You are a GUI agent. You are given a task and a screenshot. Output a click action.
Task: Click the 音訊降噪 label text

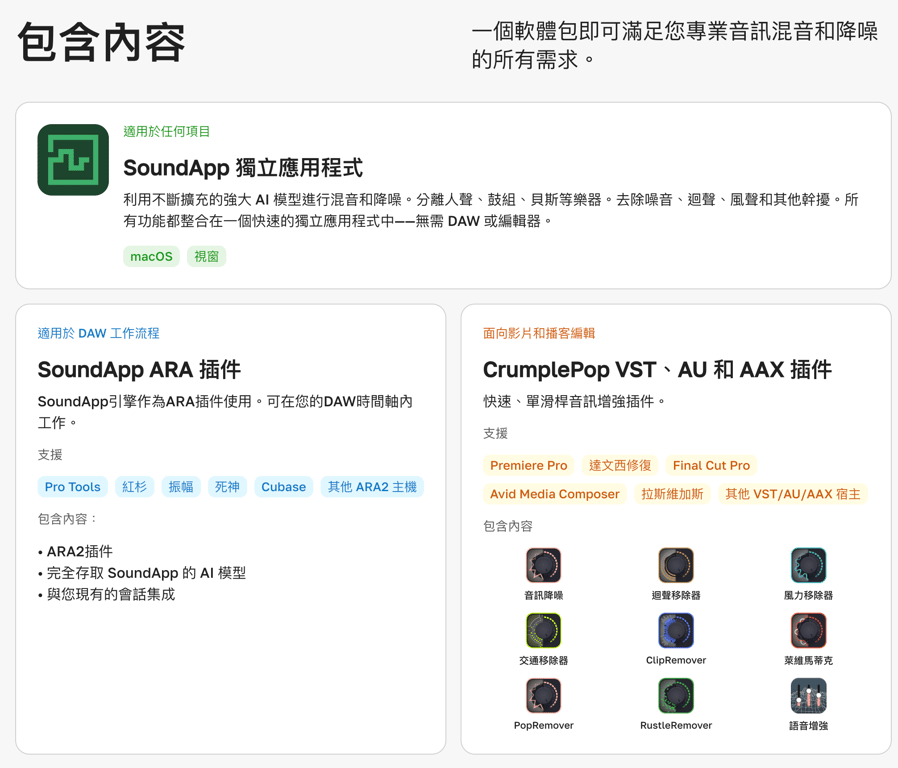pos(543,596)
